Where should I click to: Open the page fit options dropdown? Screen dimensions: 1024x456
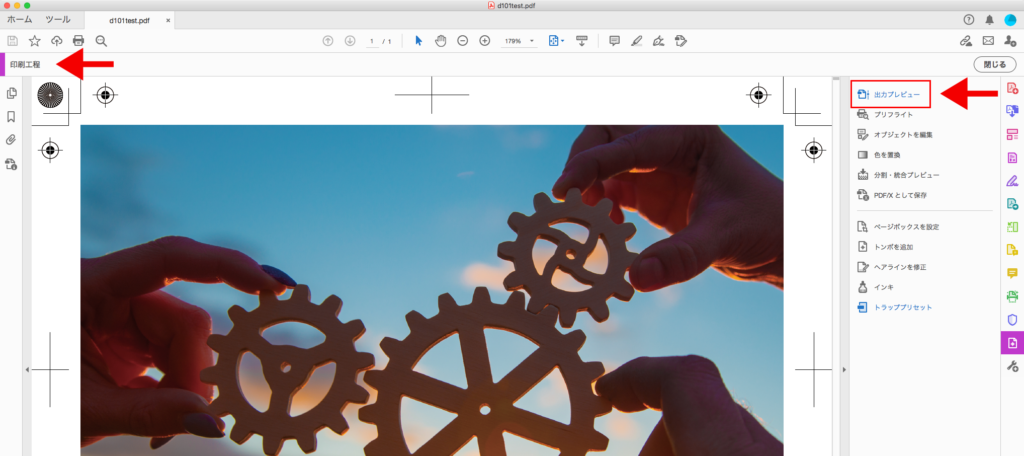click(x=556, y=41)
